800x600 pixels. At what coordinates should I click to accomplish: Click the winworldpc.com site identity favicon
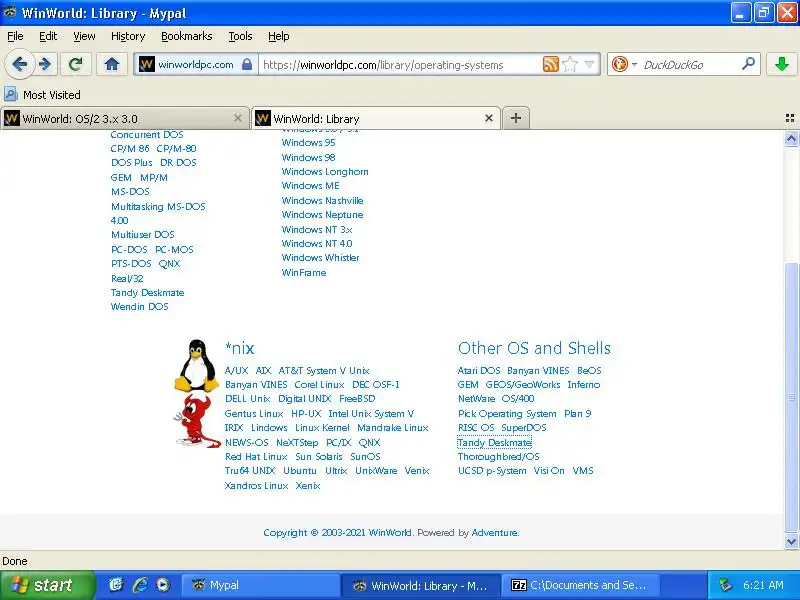tap(147, 64)
